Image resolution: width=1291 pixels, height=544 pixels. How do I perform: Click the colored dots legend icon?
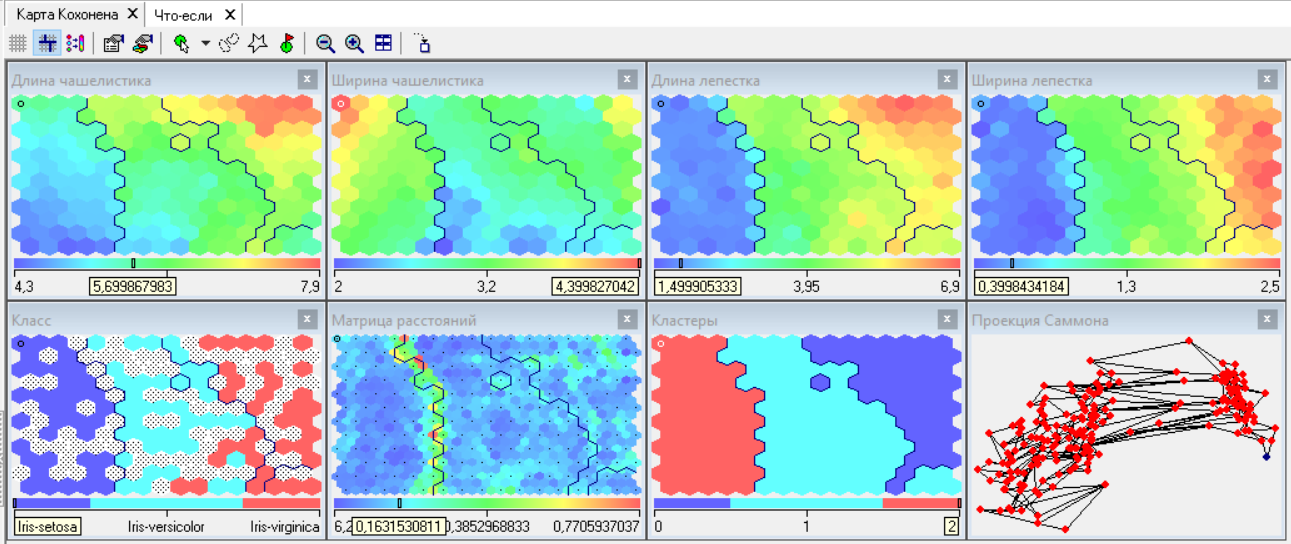(75, 43)
